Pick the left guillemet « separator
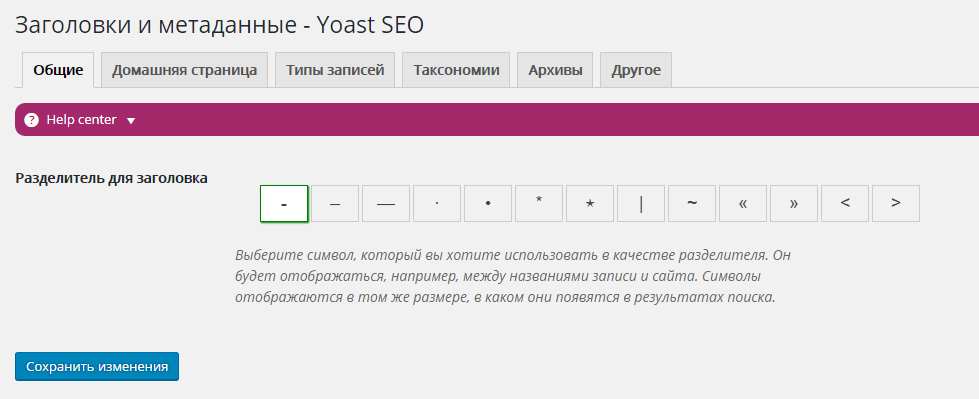979x399 pixels. point(743,204)
